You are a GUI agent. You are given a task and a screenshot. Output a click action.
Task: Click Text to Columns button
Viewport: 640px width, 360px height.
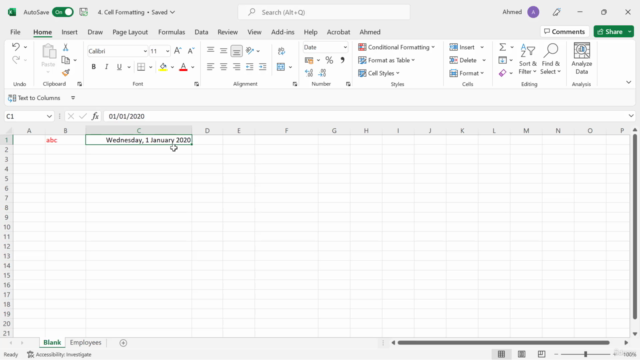tap(34, 98)
